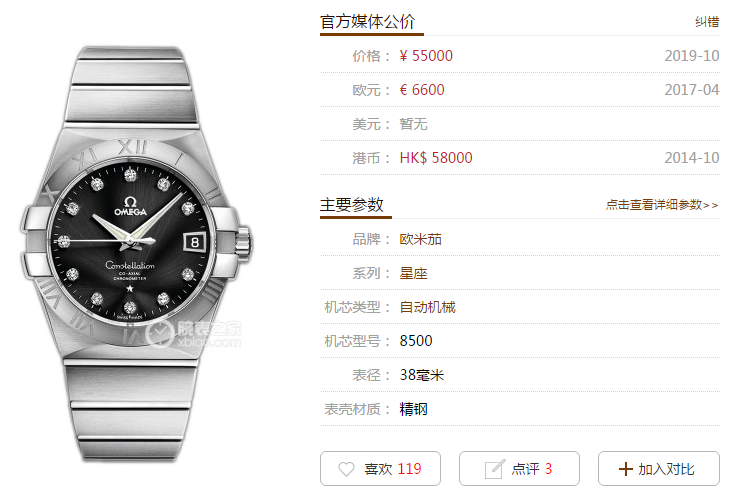
Task: Click the 喜欢 119 button
Action: tap(380, 469)
